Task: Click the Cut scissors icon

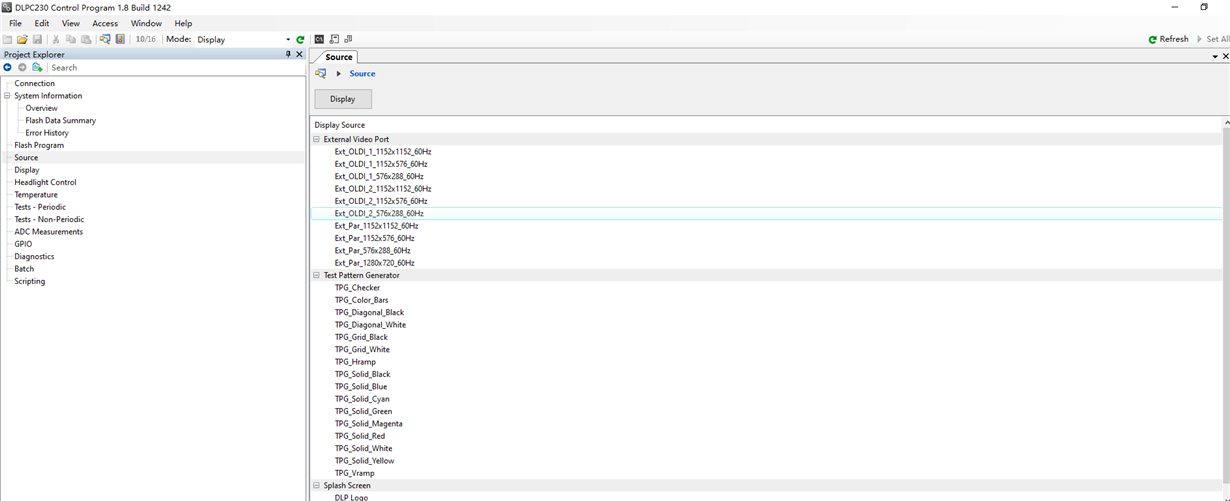Action: pos(56,39)
